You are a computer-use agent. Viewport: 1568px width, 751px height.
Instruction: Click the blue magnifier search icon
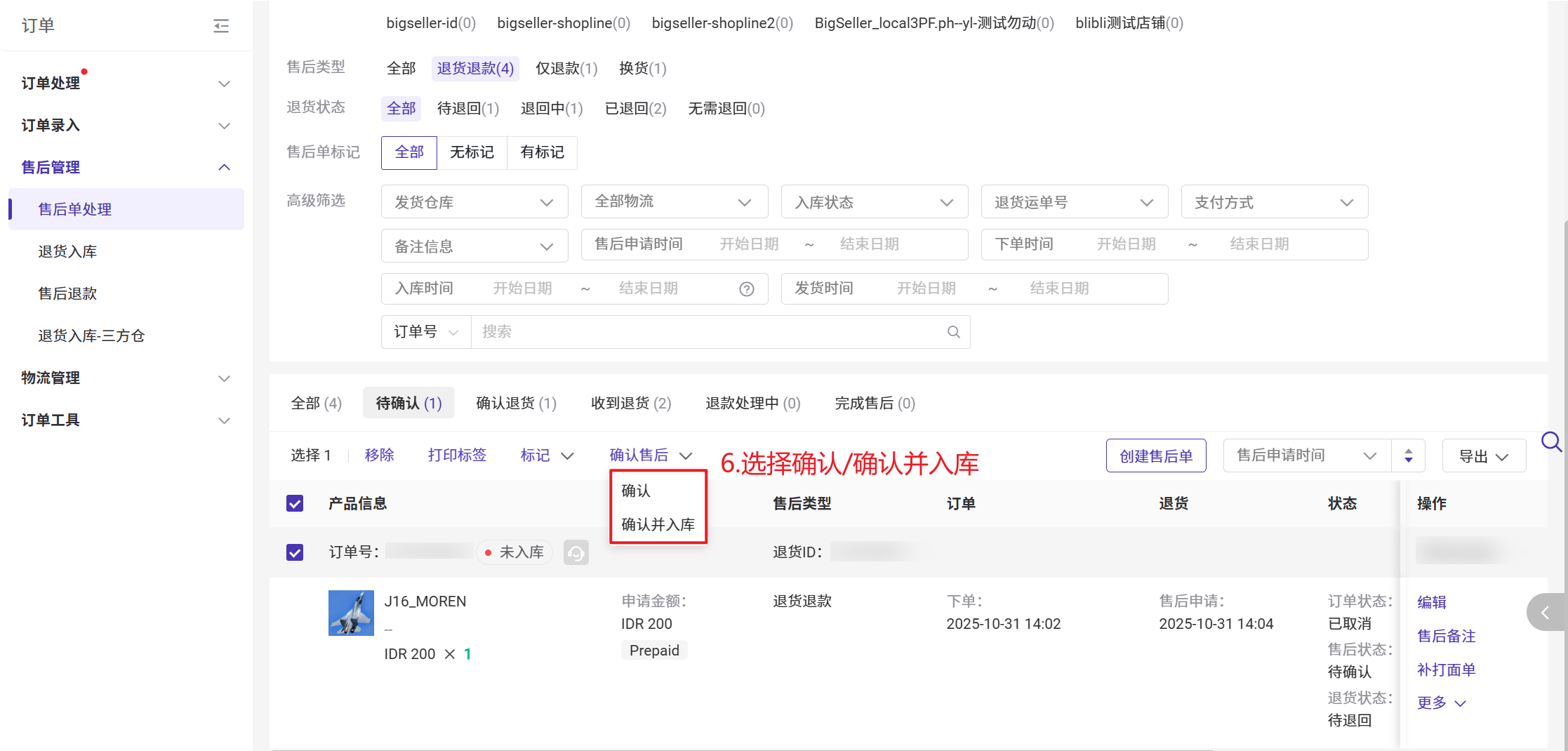pos(1550,442)
